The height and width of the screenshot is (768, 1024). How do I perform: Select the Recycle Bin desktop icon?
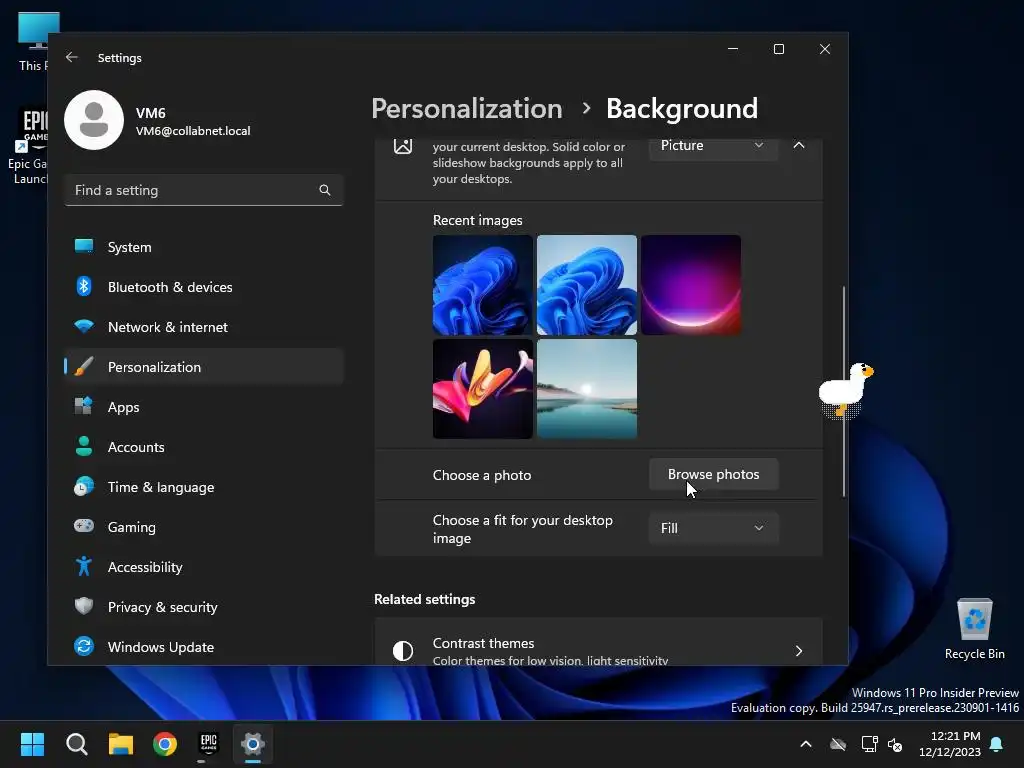(974, 629)
